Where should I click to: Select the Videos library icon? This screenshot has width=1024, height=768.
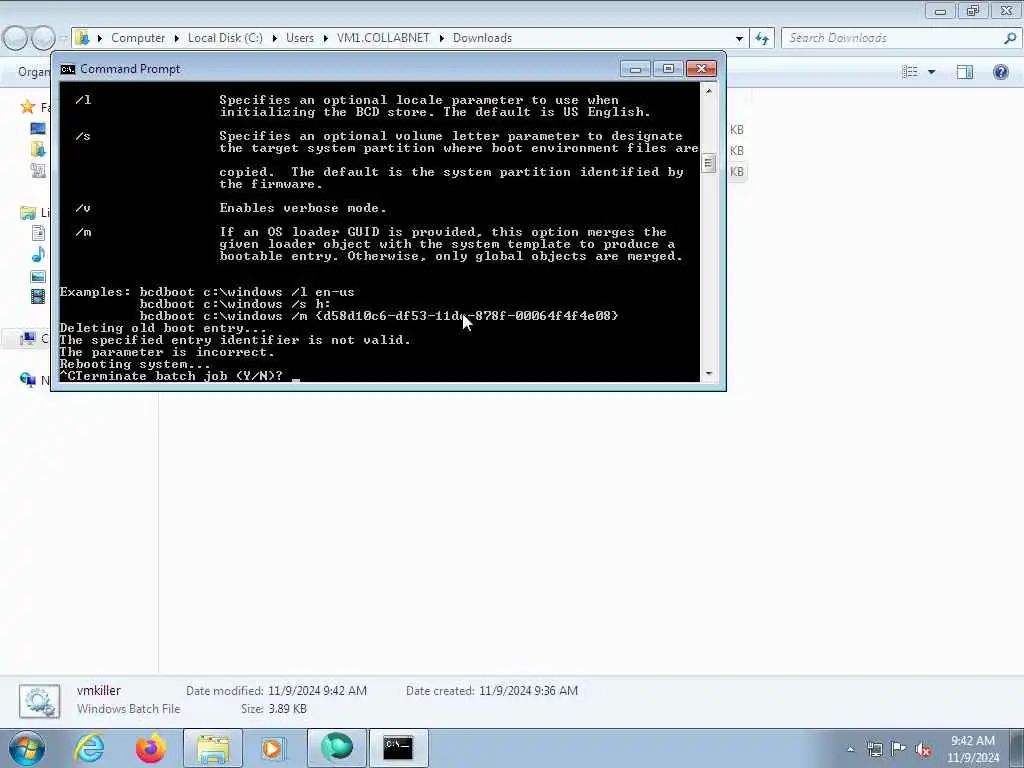click(x=38, y=297)
